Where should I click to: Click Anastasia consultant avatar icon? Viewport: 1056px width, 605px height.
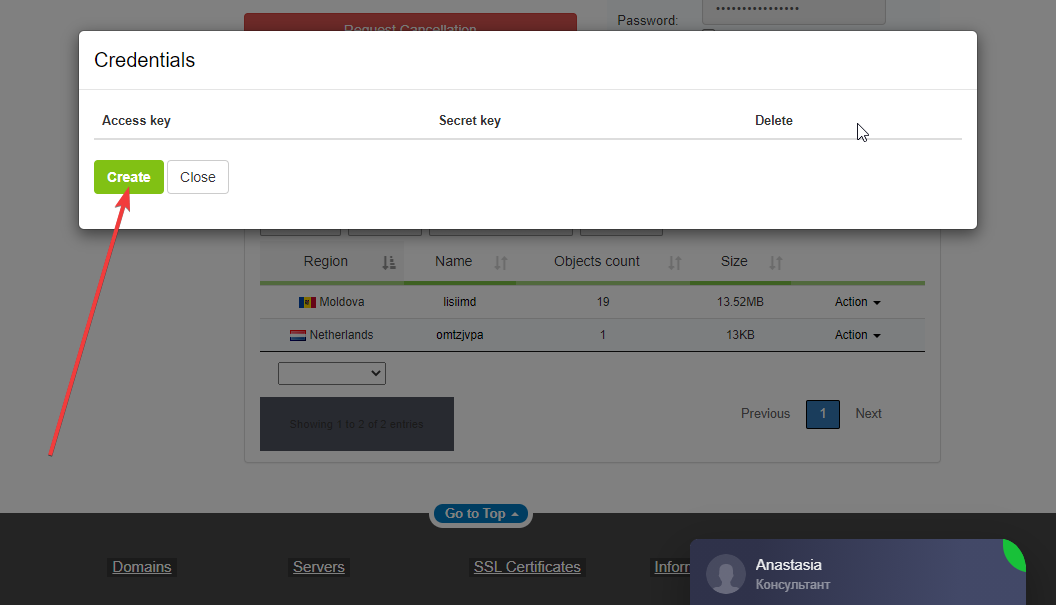pos(726,574)
